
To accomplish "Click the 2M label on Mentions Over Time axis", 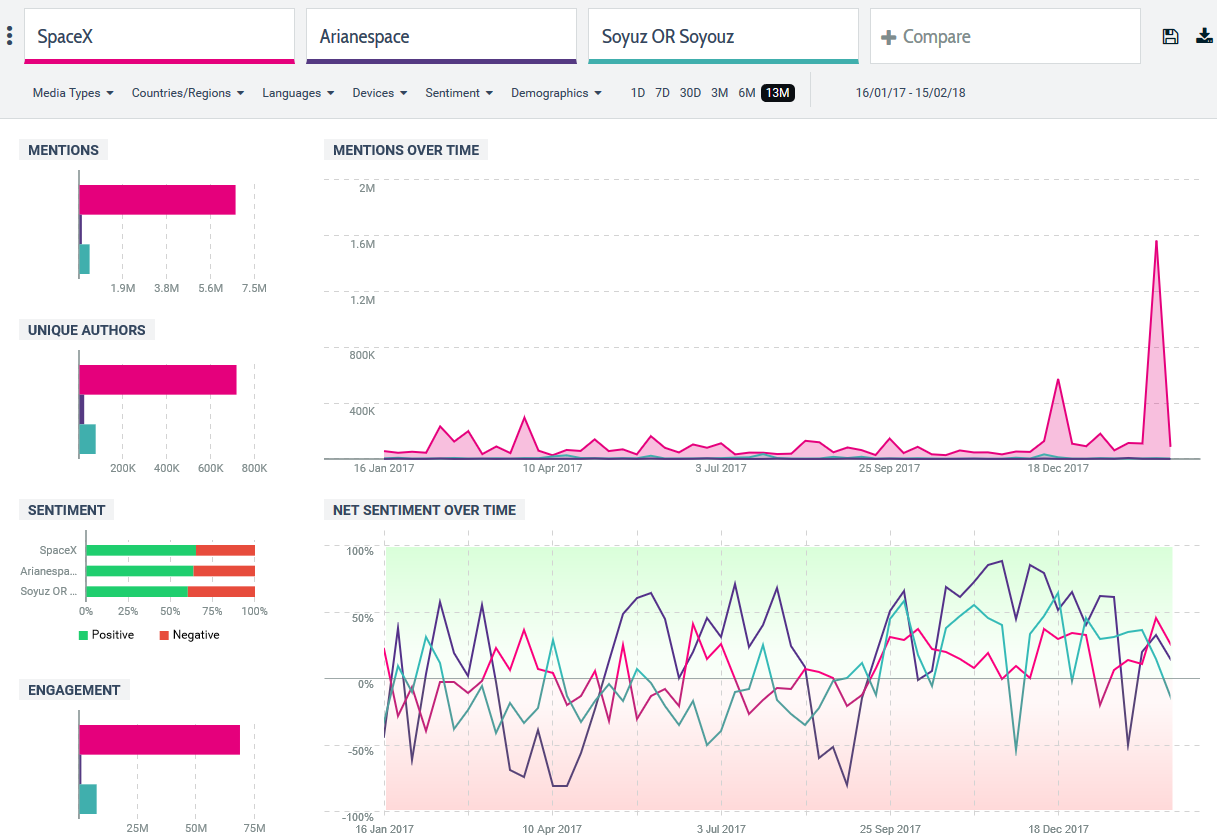I will 366,188.
